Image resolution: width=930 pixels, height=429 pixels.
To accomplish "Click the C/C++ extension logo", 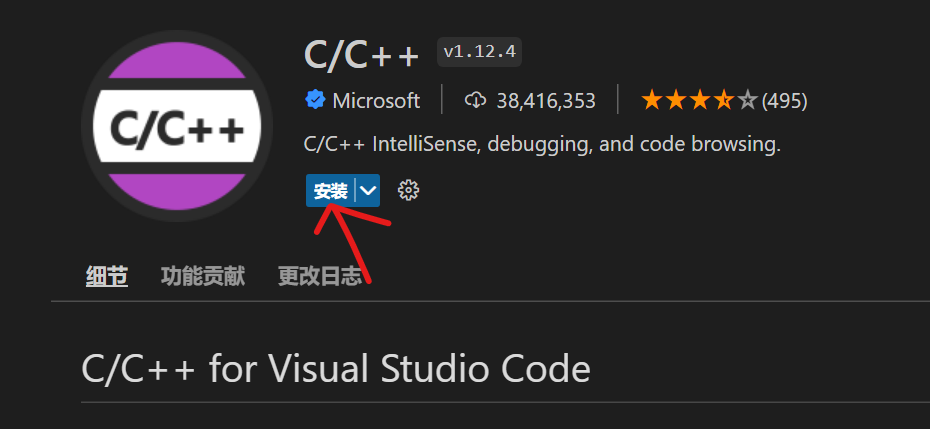I will pos(176,128).
